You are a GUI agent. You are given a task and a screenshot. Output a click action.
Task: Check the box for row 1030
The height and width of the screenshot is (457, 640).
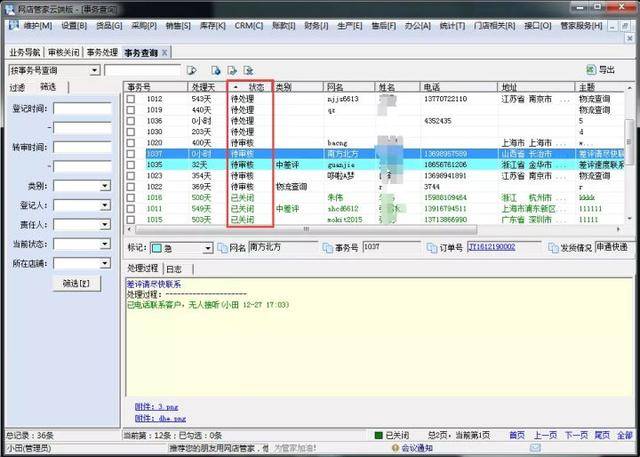point(130,132)
